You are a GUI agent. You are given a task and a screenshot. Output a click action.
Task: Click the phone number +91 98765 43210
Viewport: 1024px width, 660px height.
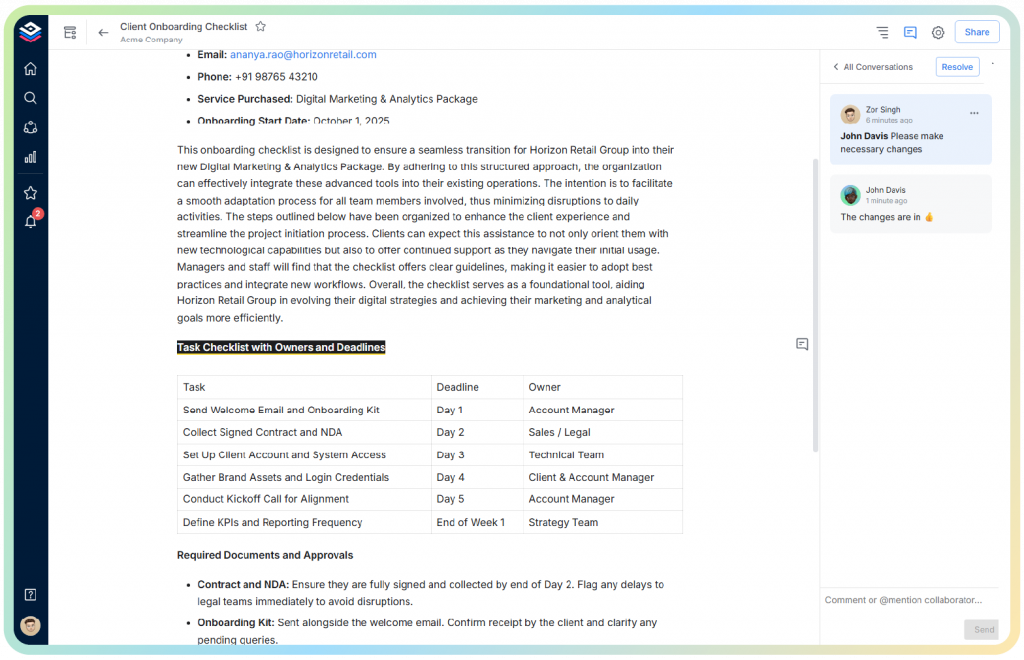(x=276, y=77)
